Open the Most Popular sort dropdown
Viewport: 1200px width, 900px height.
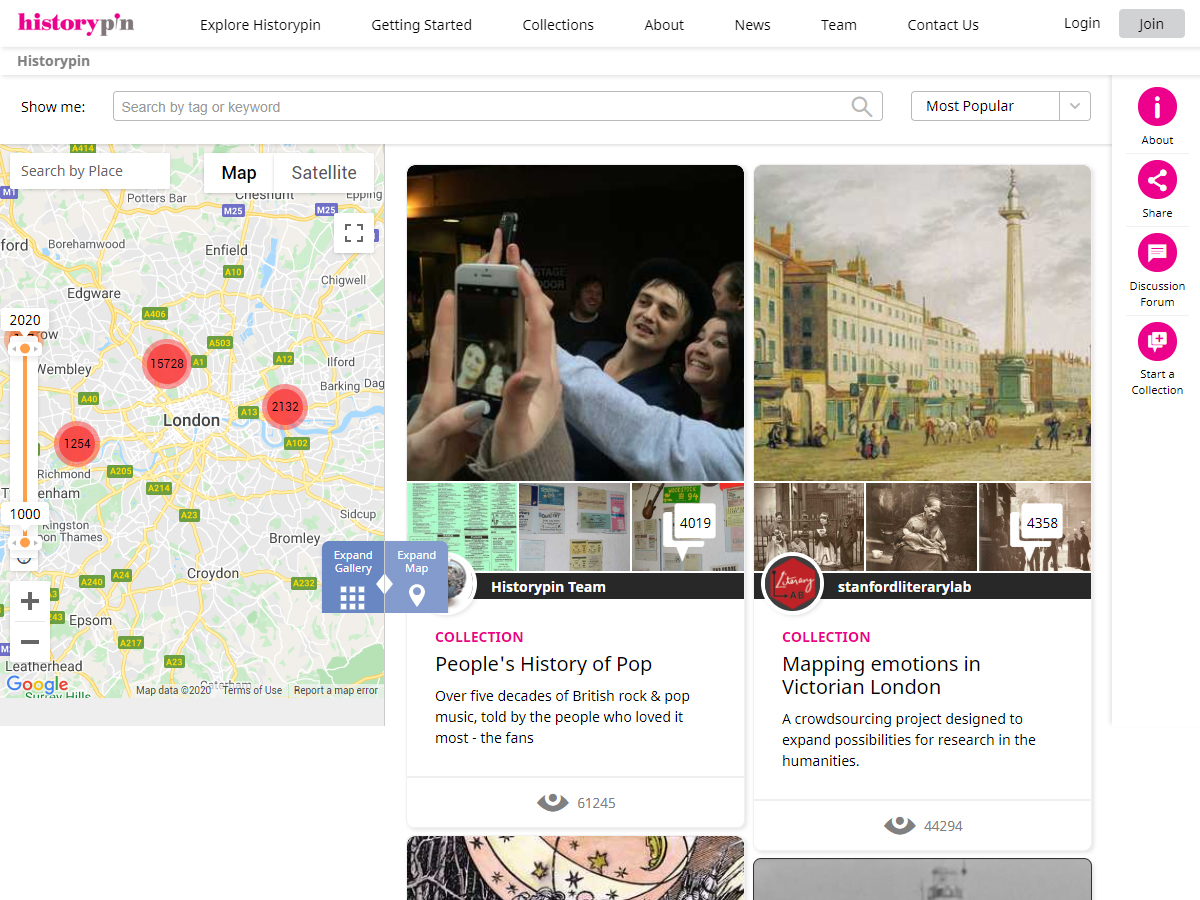(x=1000, y=106)
